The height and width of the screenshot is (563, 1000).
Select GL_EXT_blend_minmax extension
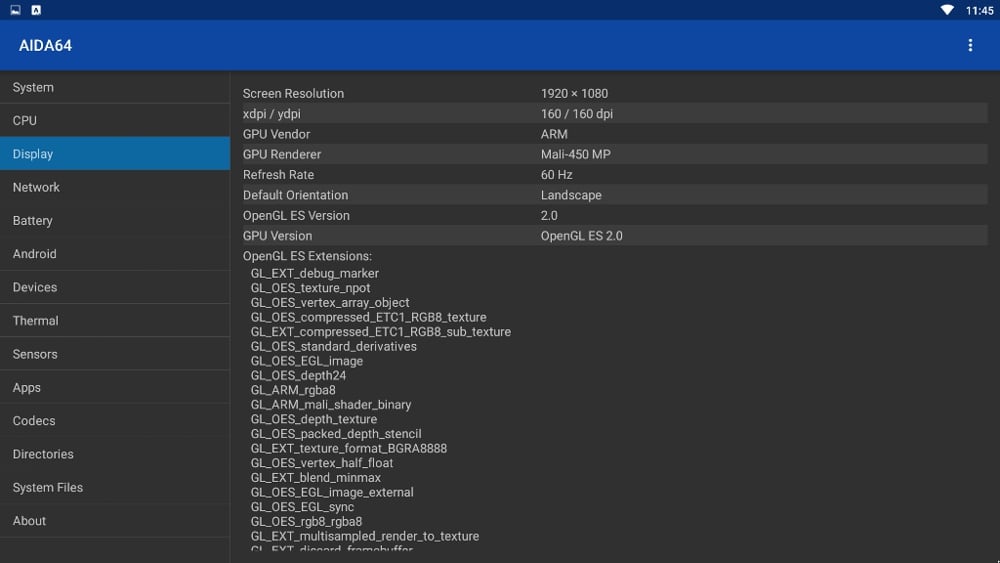point(316,478)
